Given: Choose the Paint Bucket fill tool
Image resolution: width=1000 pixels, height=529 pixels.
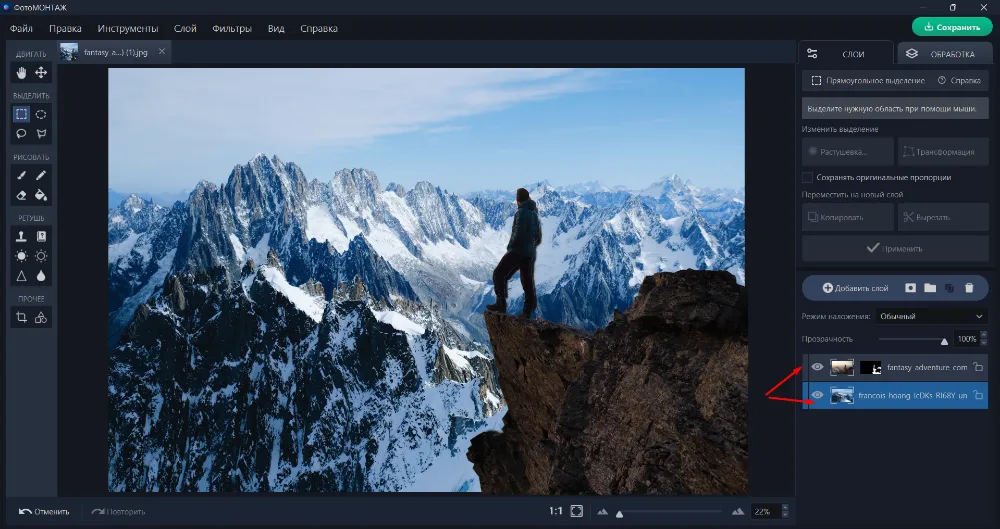Looking at the screenshot, I should point(41,195).
